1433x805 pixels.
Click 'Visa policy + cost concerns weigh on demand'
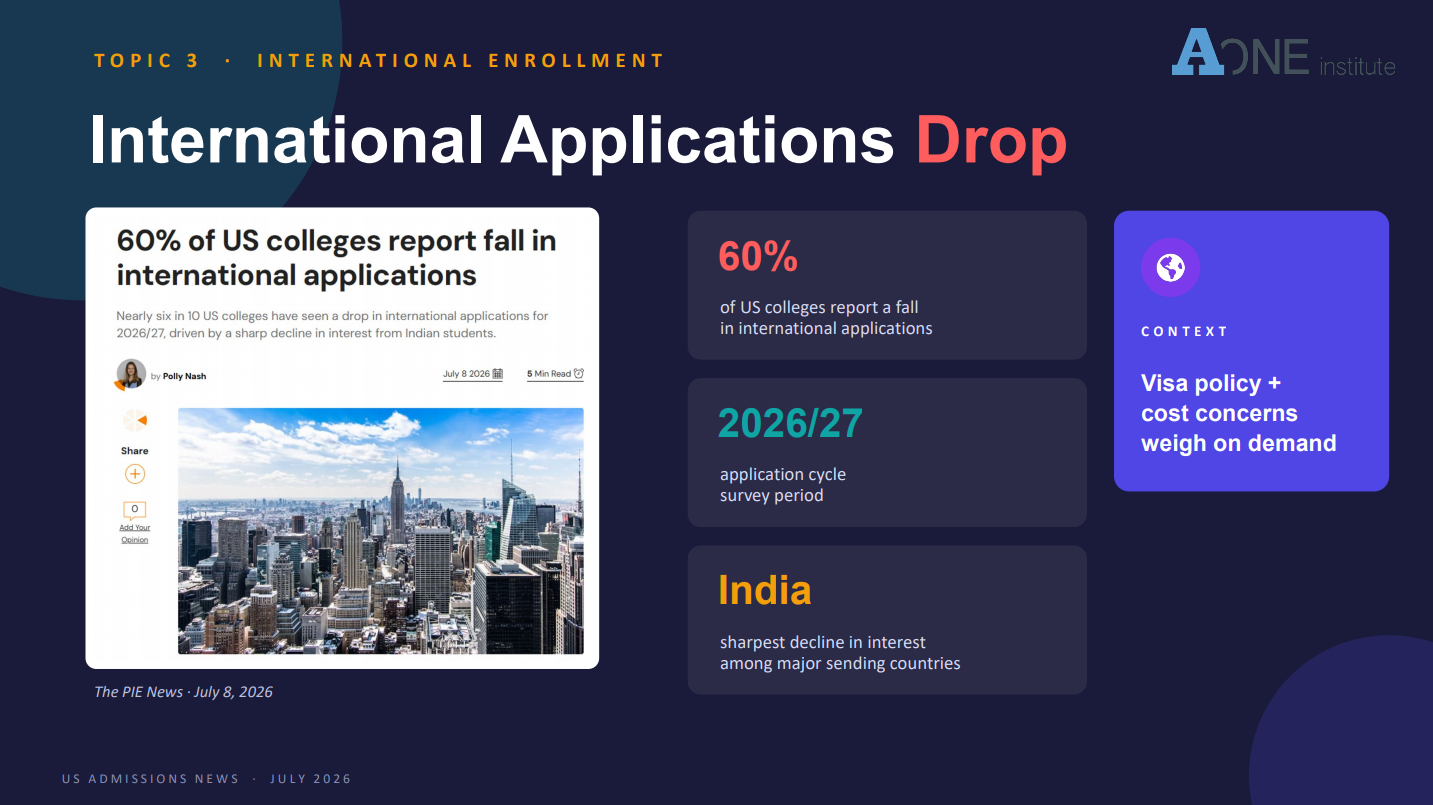click(x=1239, y=413)
